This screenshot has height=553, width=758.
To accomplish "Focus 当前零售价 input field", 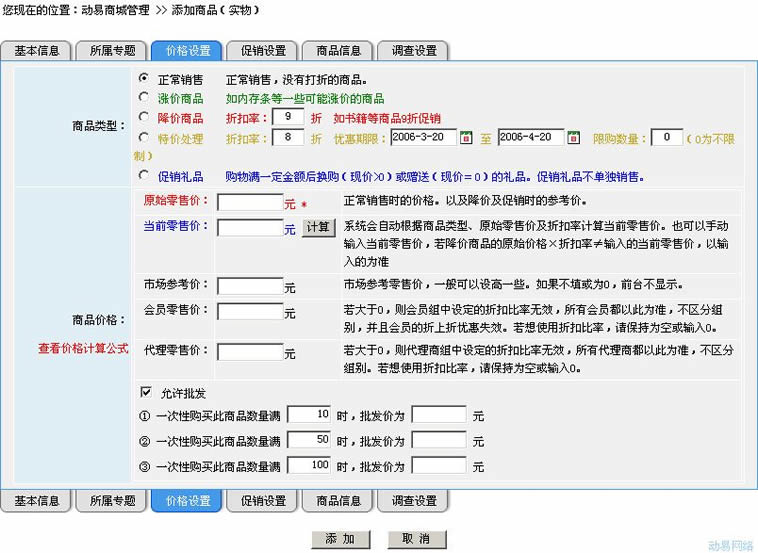I will click(250, 228).
